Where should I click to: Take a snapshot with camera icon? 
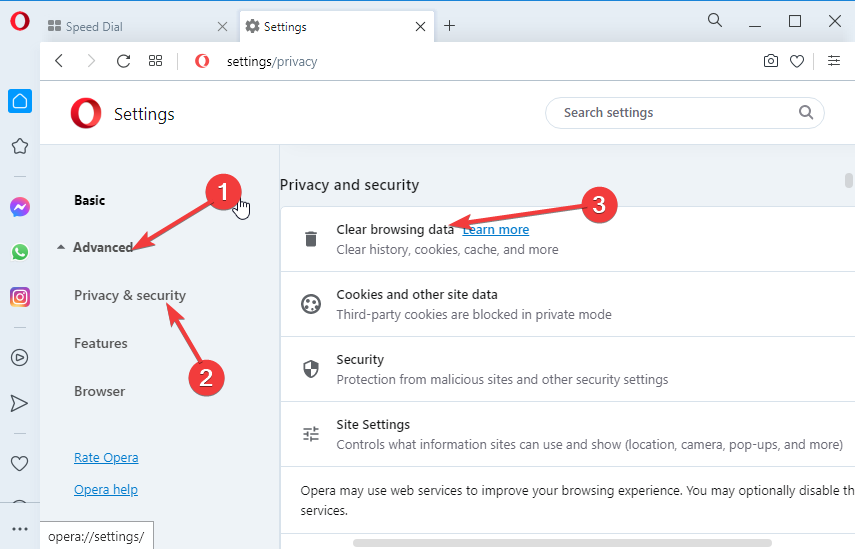770,61
